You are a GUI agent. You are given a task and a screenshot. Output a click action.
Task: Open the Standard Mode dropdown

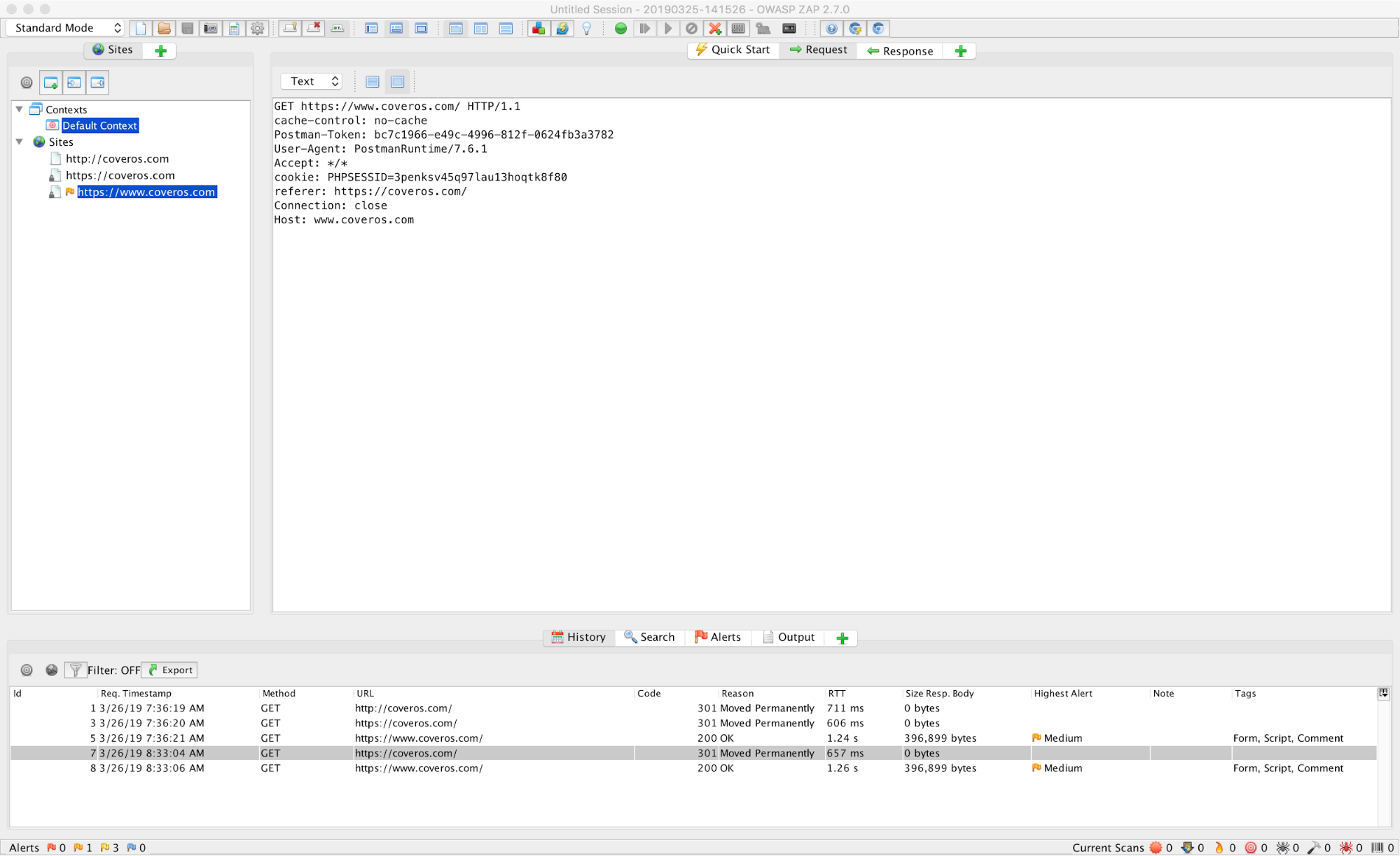pos(65,28)
